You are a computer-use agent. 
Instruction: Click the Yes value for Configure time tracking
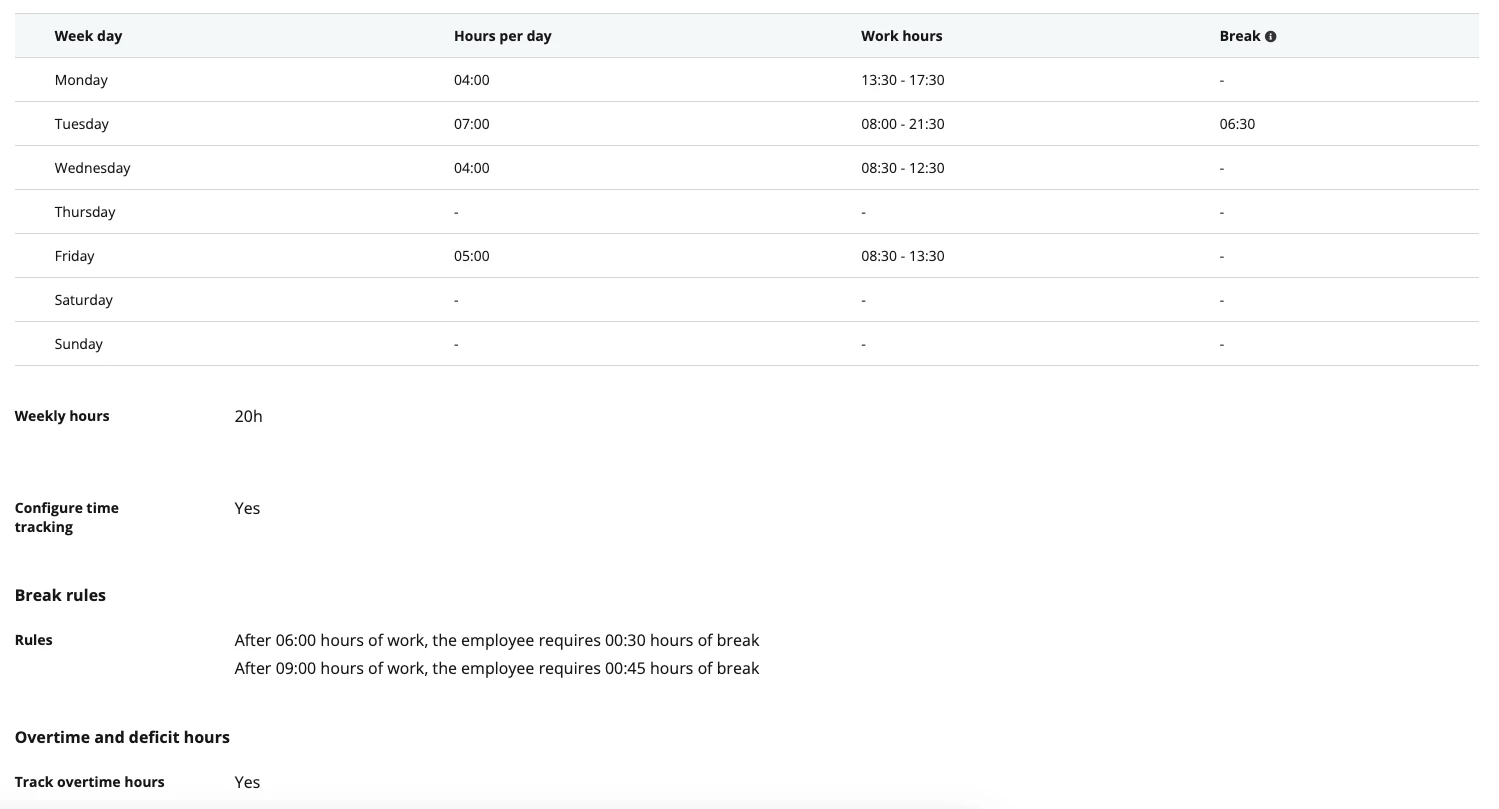[247, 508]
